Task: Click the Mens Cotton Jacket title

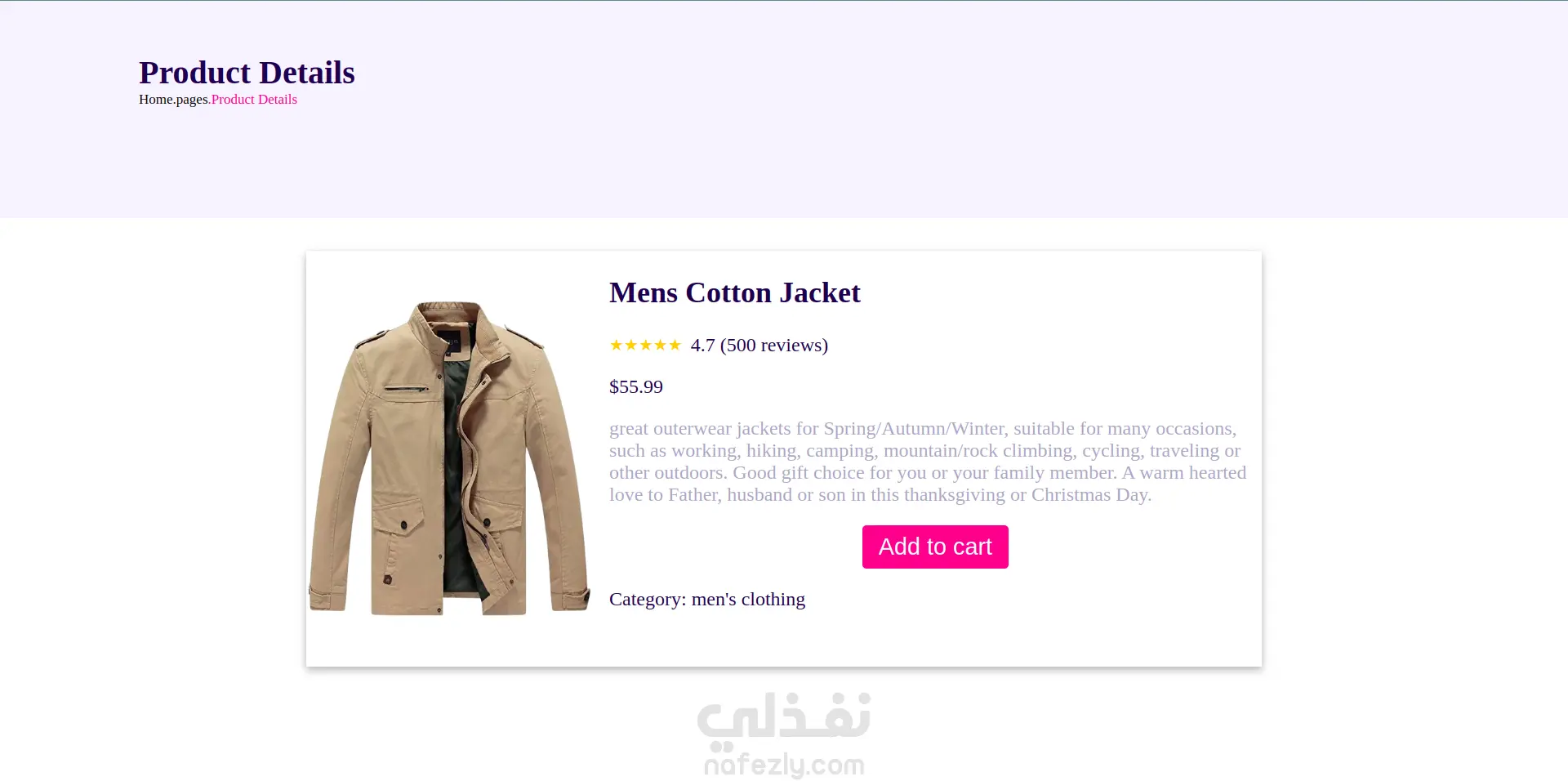Action: coord(735,292)
